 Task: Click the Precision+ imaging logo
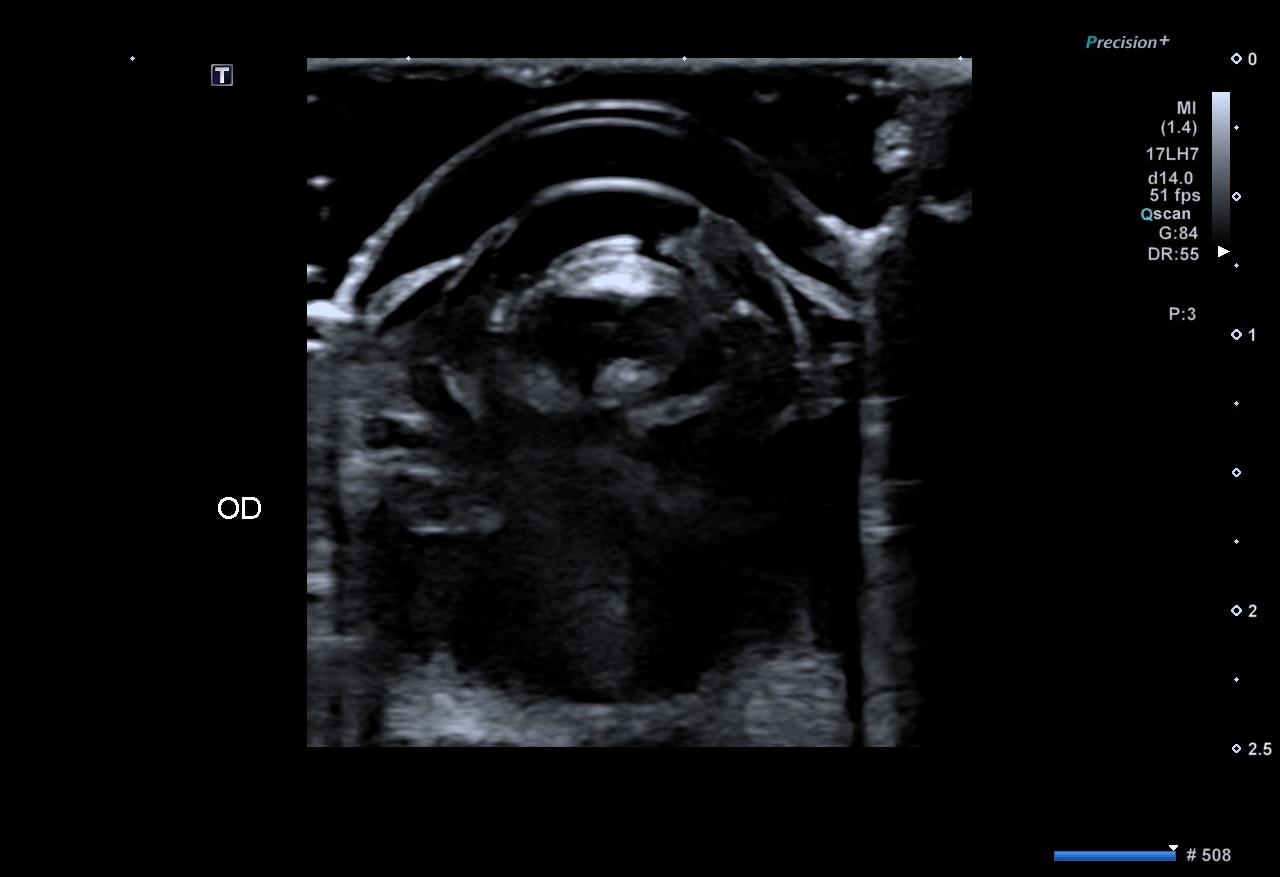(x=1127, y=42)
